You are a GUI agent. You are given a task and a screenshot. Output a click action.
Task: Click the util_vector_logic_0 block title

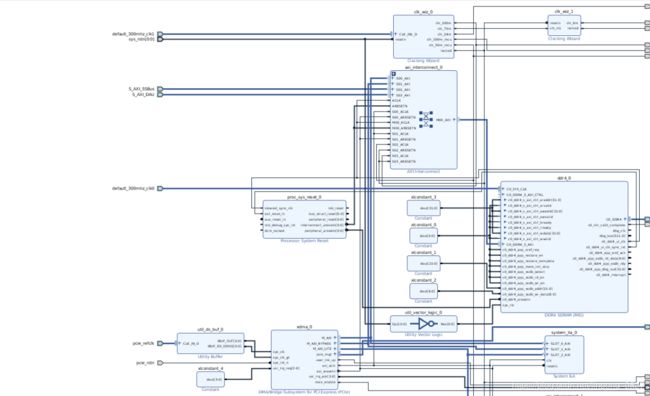tap(423, 313)
